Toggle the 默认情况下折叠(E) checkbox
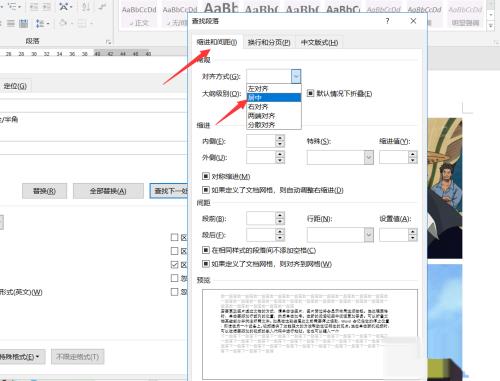Image resolution: width=500 pixels, height=381 pixels. [310, 93]
